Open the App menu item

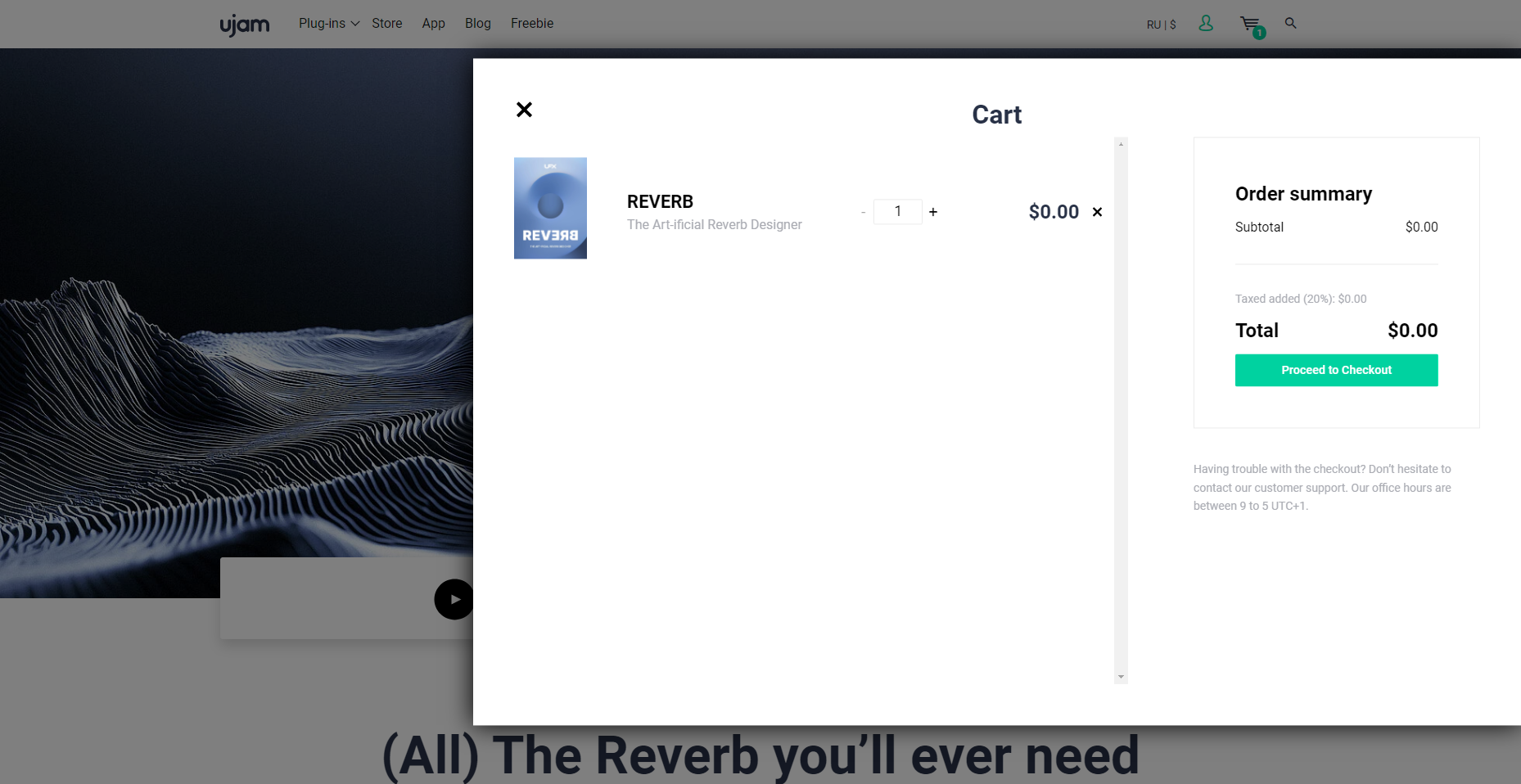[434, 24]
